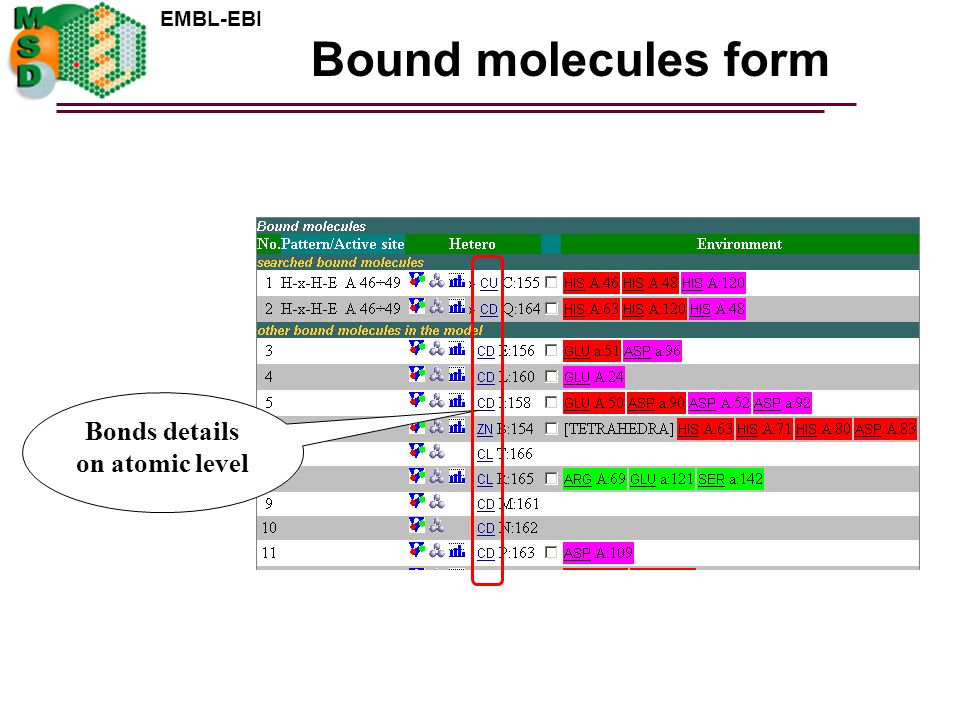Open the bar chart icon for CL K:165

457,476
